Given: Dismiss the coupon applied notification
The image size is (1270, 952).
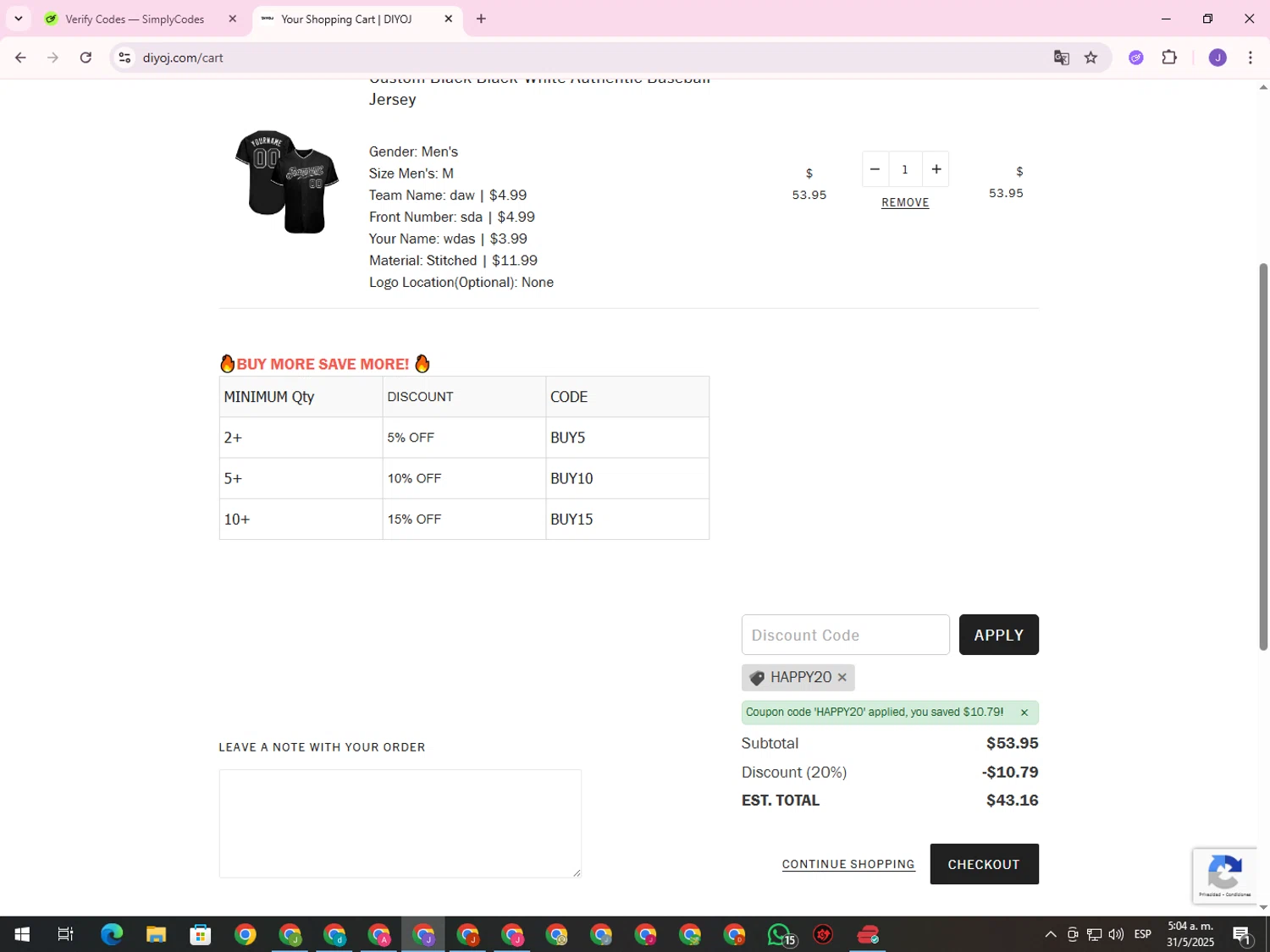Looking at the screenshot, I should (x=1024, y=713).
